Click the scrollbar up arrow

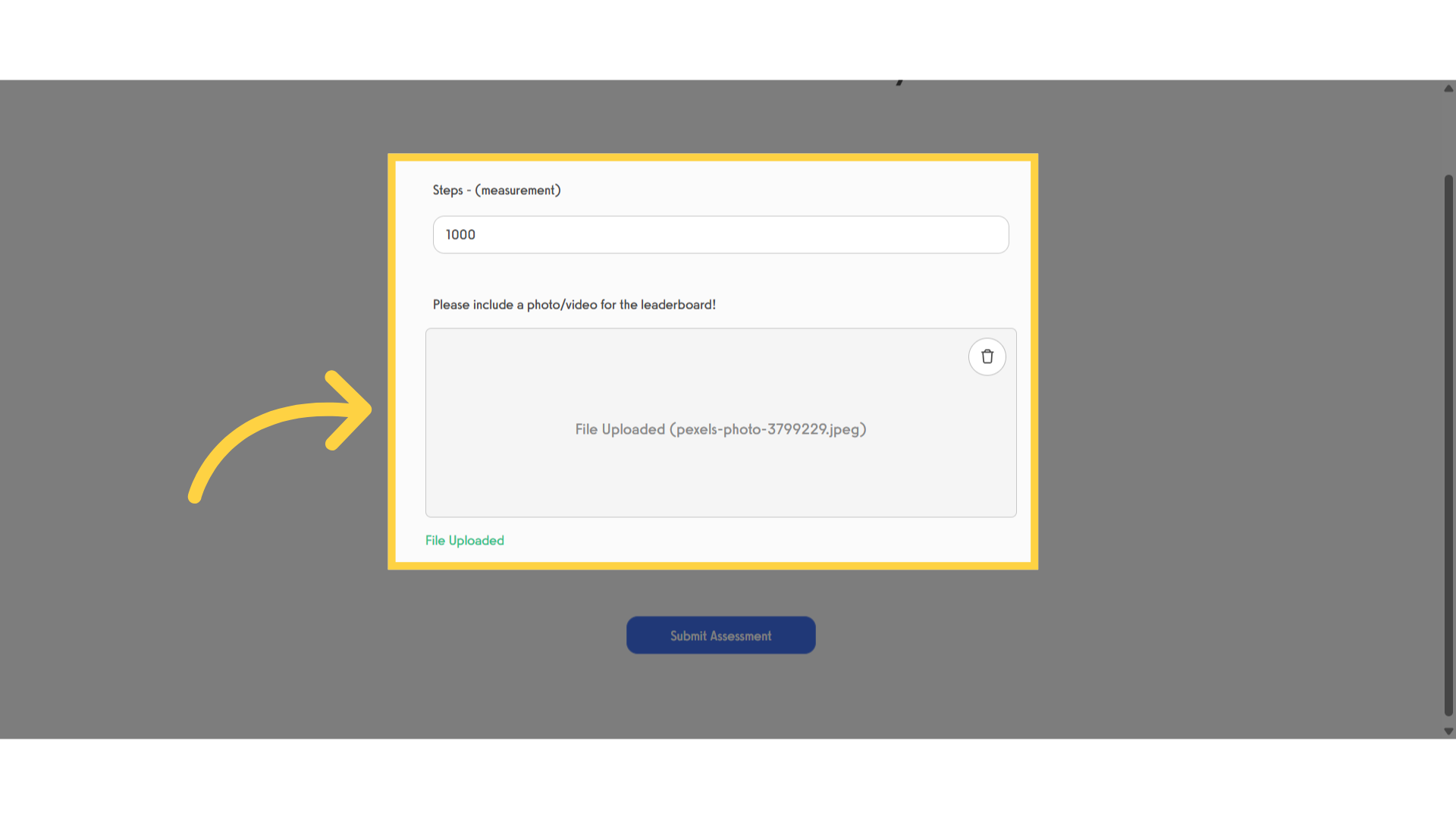pos(1448,89)
